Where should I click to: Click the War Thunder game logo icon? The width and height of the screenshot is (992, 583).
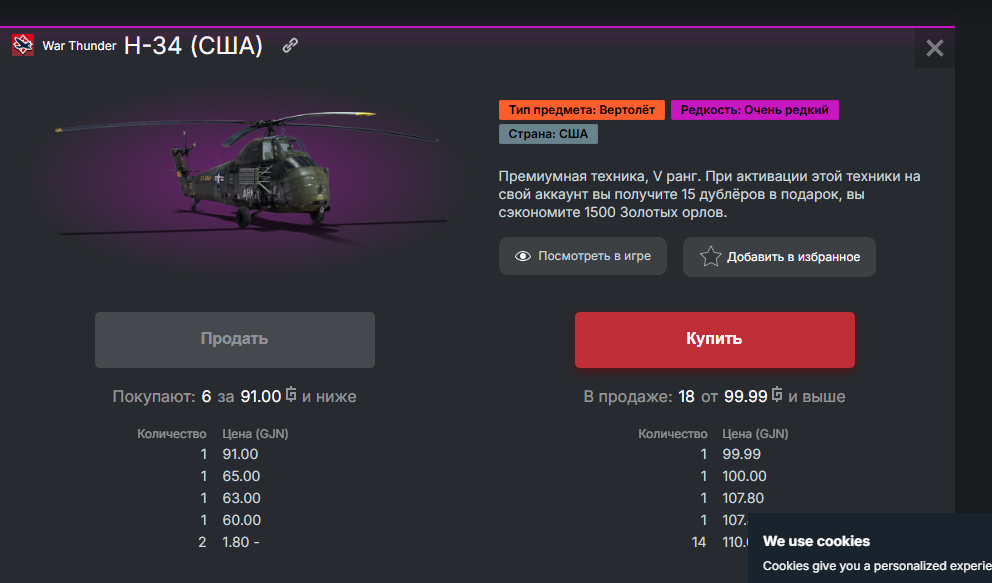click(x=23, y=45)
